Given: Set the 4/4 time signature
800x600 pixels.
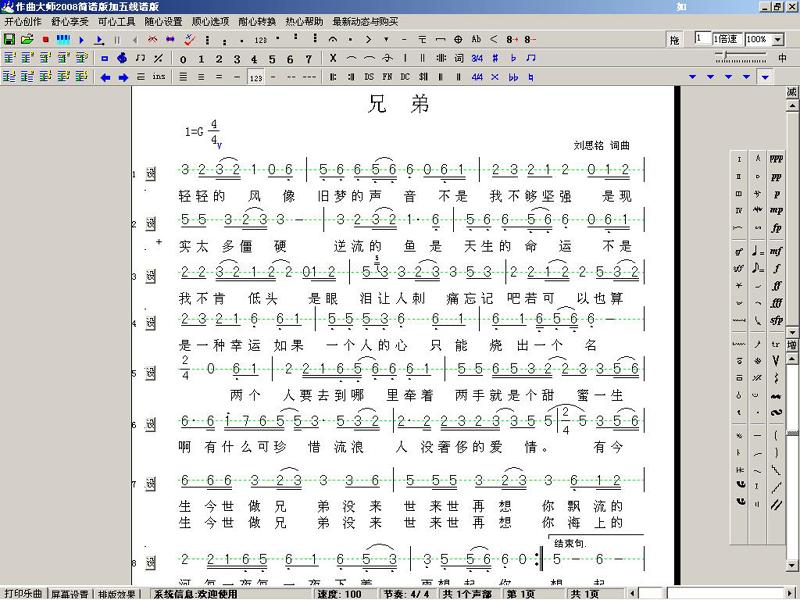Looking at the screenshot, I should coord(477,77).
